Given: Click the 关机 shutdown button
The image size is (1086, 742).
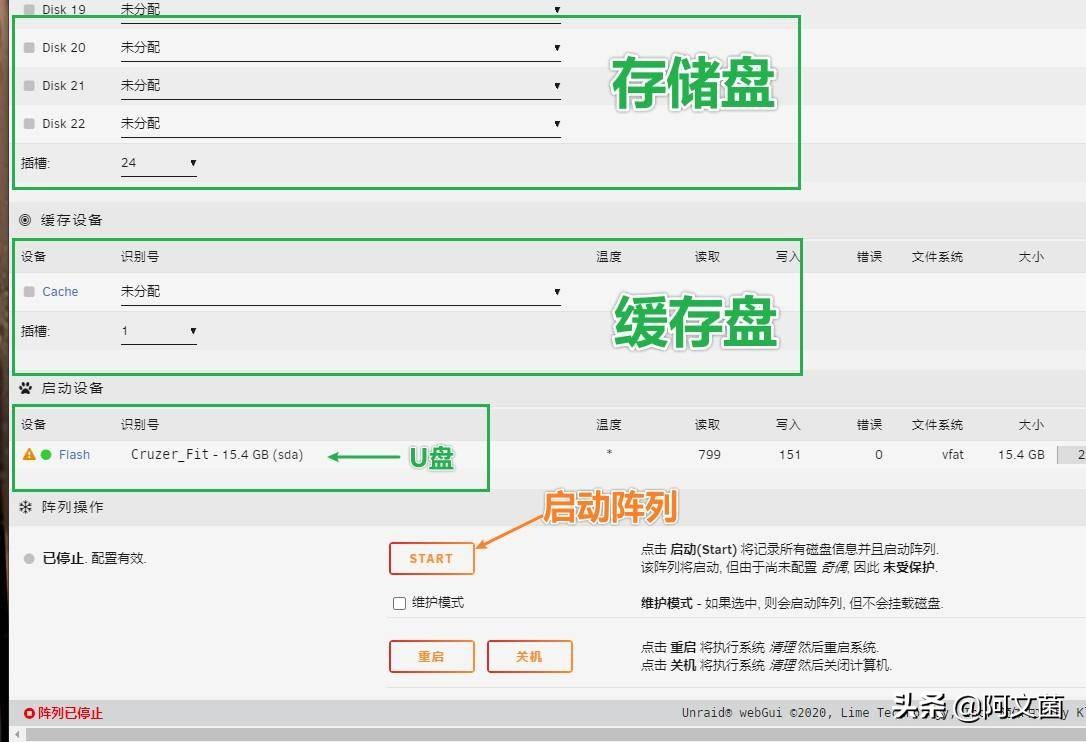Looking at the screenshot, I should (x=529, y=656).
